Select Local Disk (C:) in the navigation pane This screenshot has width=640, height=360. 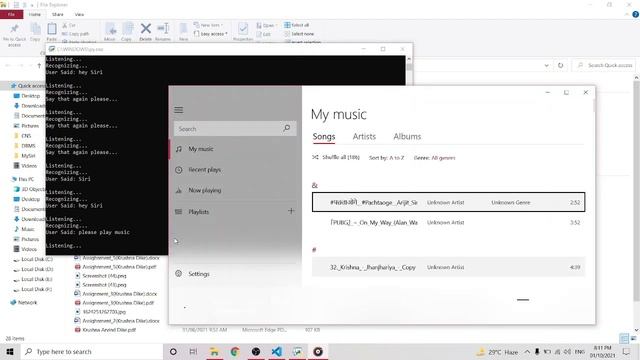pyautogui.click(x=33, y=259)
